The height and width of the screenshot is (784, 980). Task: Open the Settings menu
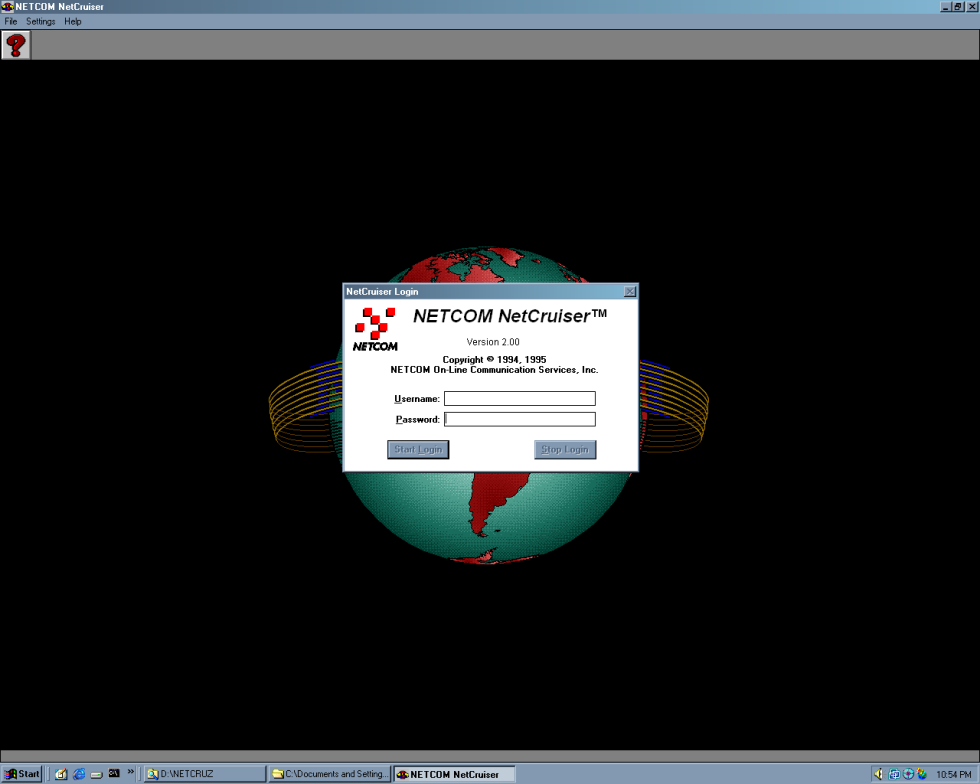pos(41,21)
